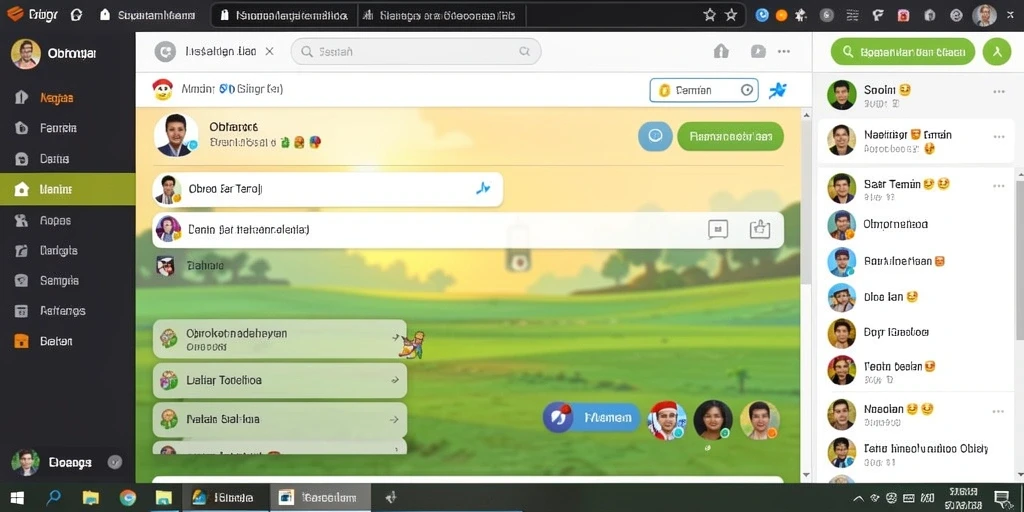Click the gray circle icon left of Lisaaldign Lieo
The image size is (1024, 512).
[165, 52]
